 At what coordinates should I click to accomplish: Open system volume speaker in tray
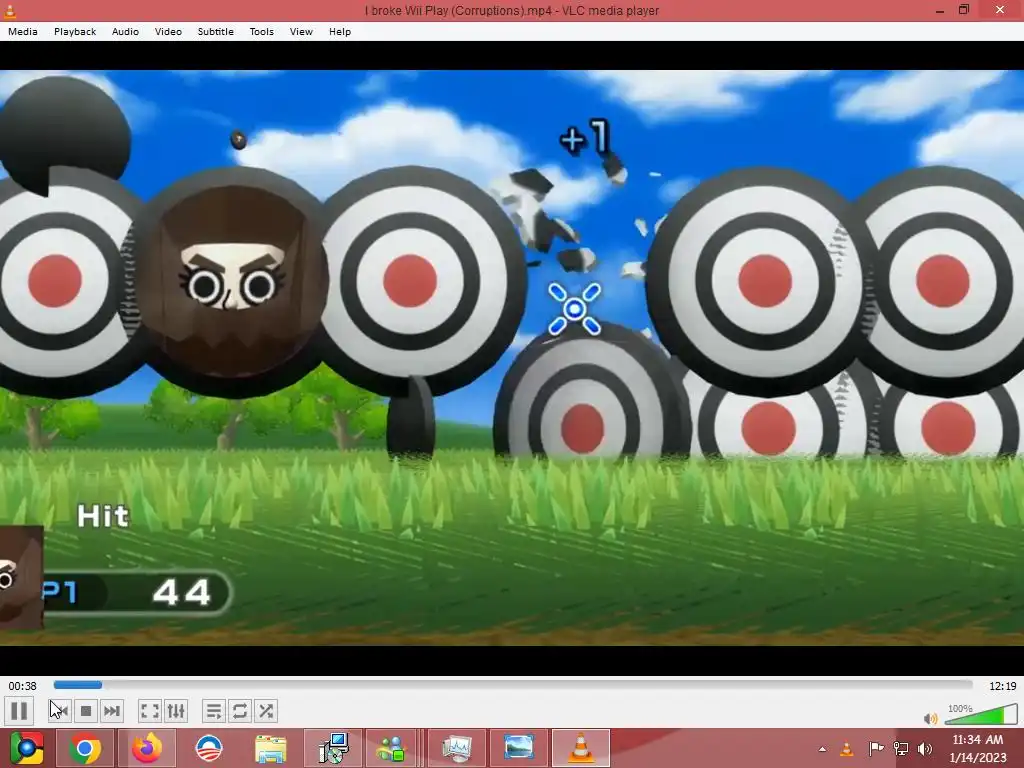[x=925, y=749]
